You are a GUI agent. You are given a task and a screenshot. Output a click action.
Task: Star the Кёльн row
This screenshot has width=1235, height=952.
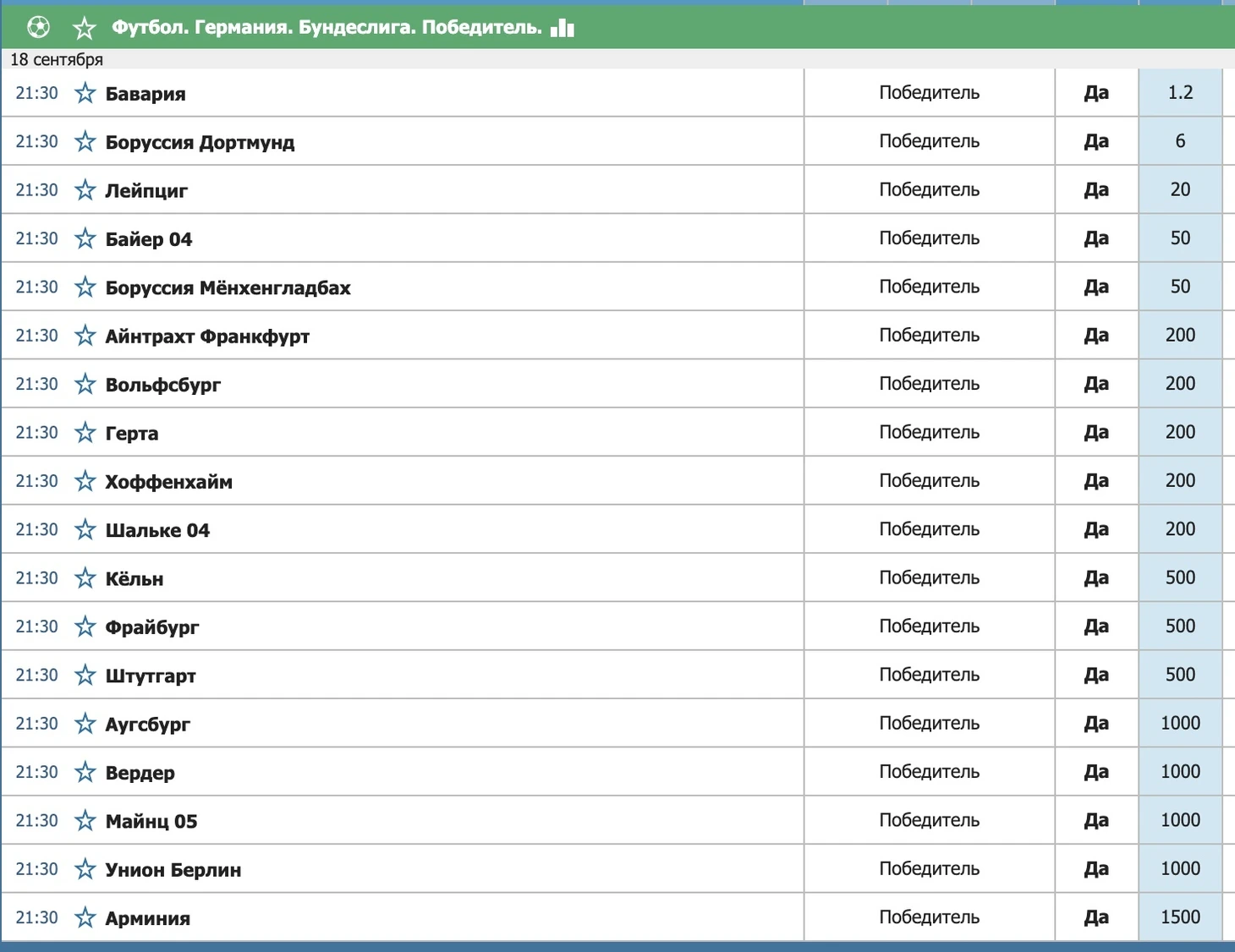[x=85, y=578]
